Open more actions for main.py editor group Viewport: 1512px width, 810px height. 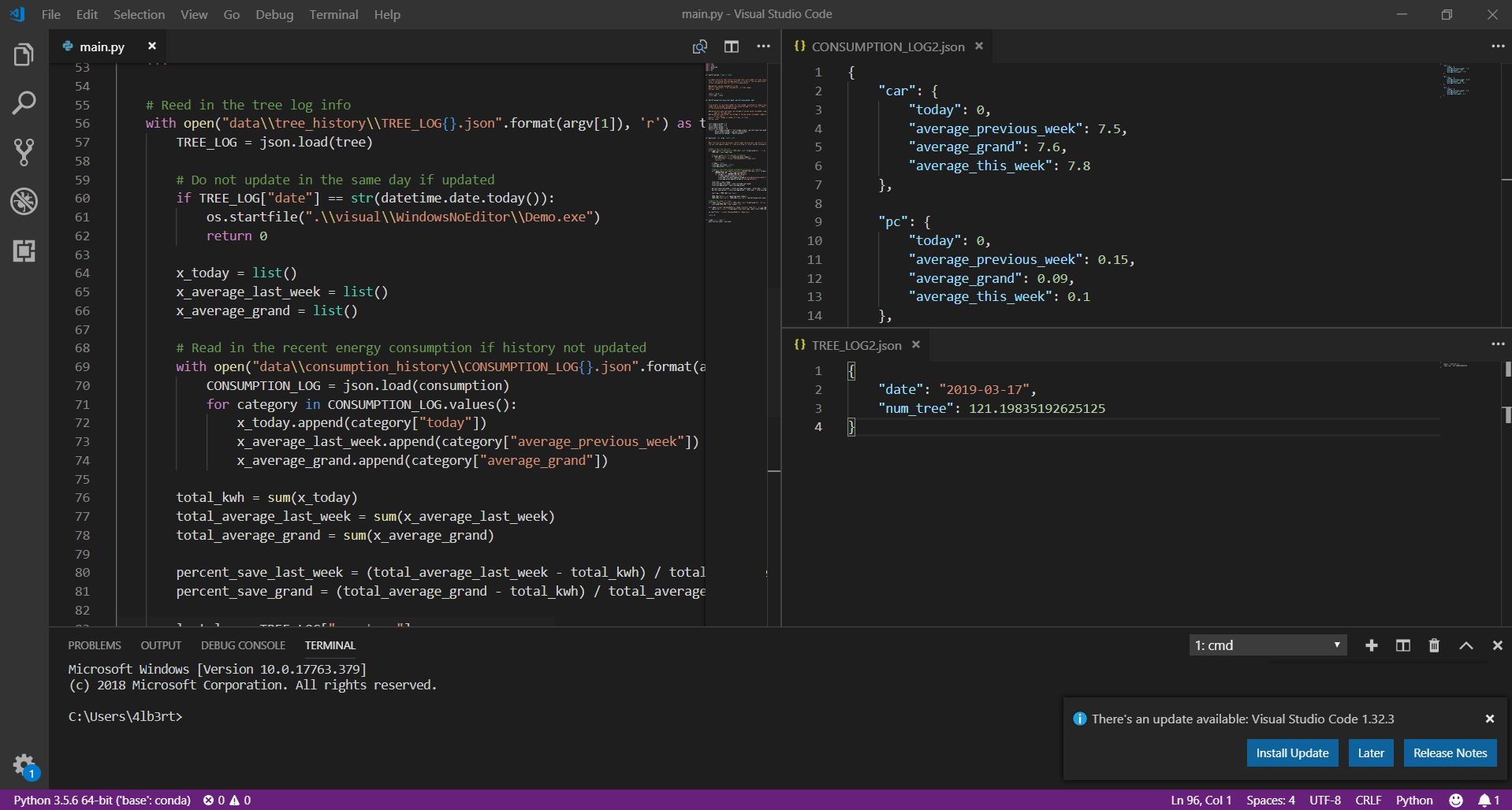[763, 46]
